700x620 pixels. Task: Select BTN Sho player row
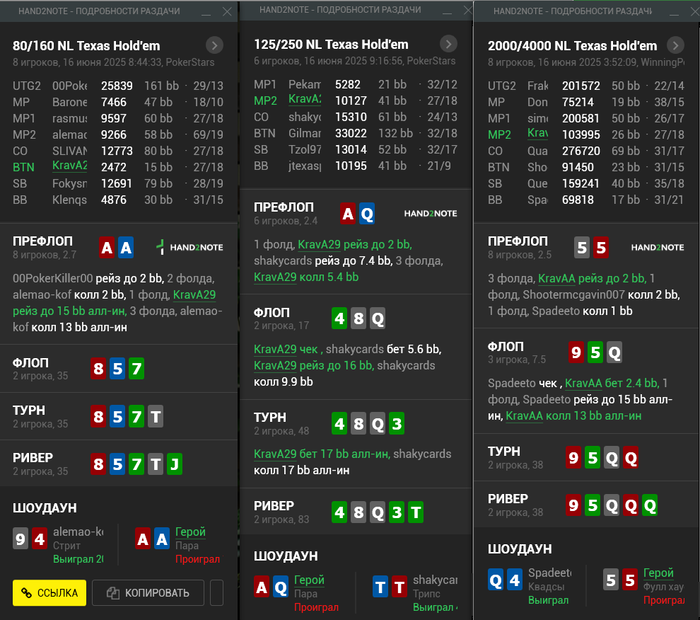tap(586, 167)
